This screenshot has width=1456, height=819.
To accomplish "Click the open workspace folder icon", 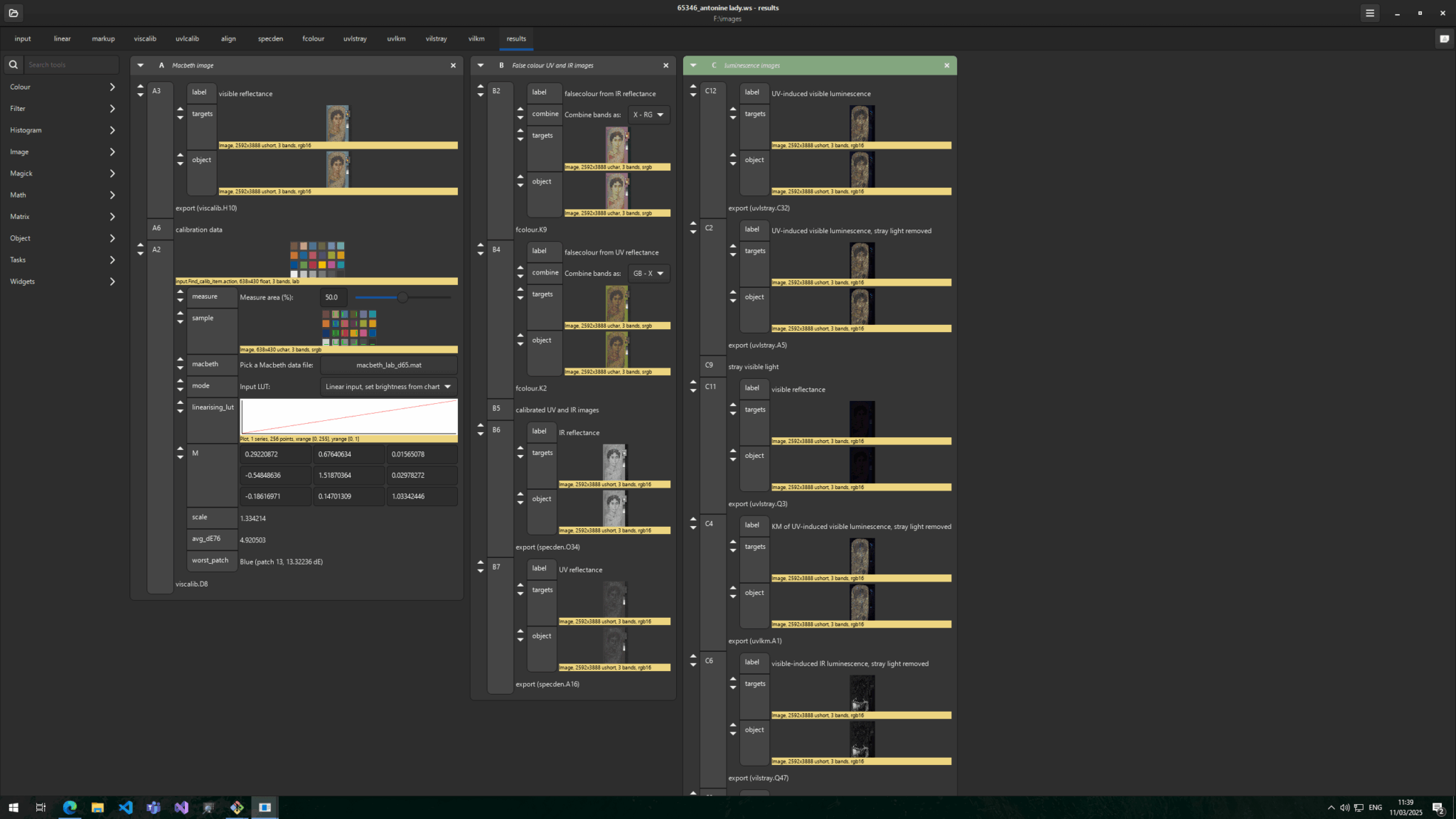I will tap(13, 13).
